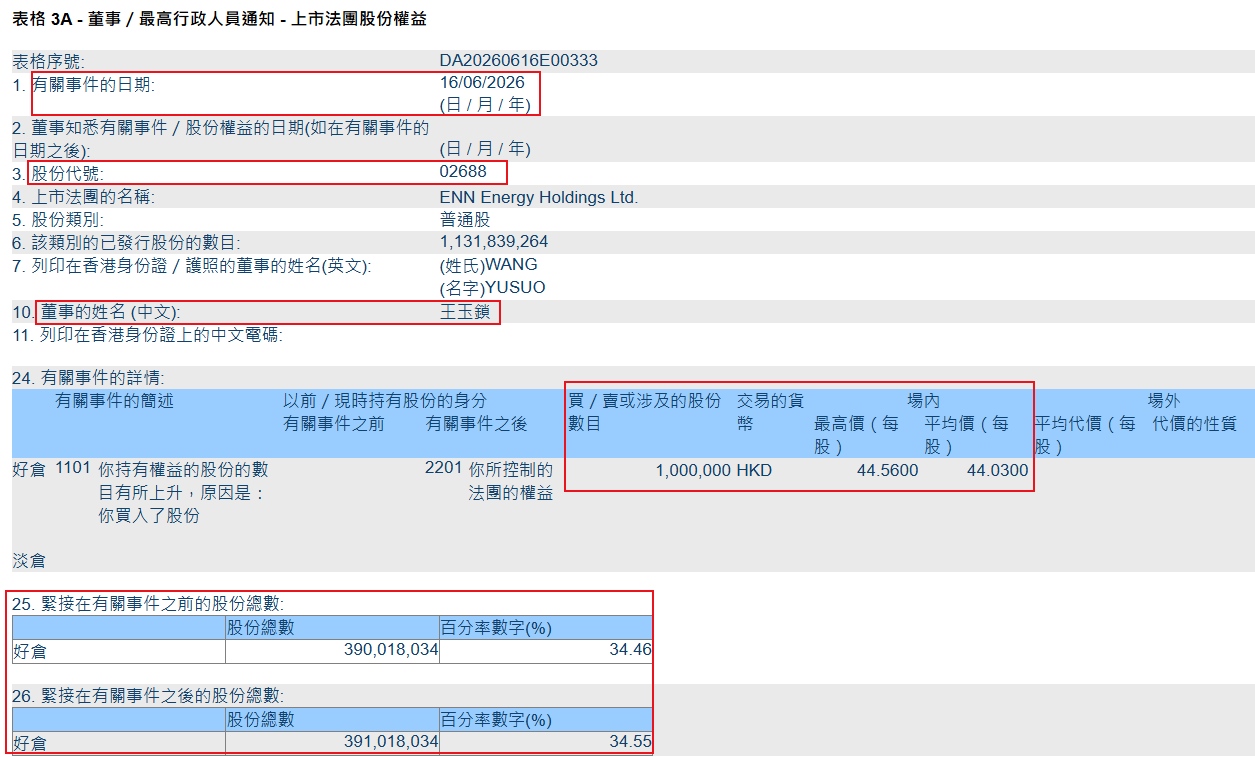Viewport: 1255px width, 757px height.
Task: Click column header 平均代價（每股）
Action: click(1086, 435)
